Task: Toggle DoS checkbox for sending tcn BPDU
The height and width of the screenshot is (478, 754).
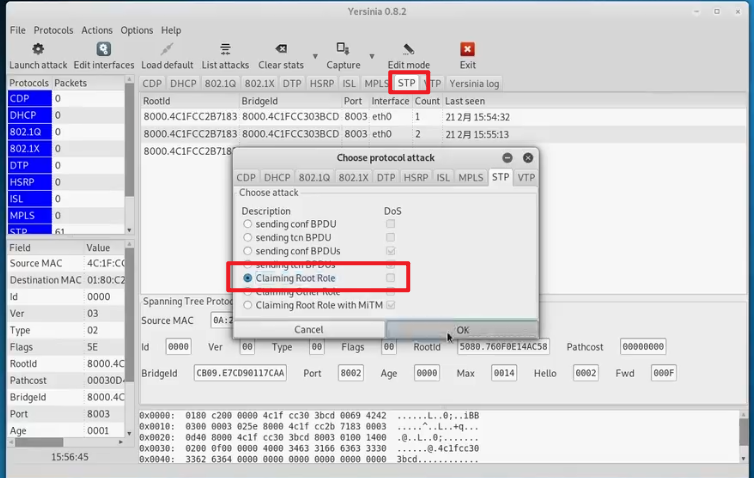Action: (x=390, y=238)
